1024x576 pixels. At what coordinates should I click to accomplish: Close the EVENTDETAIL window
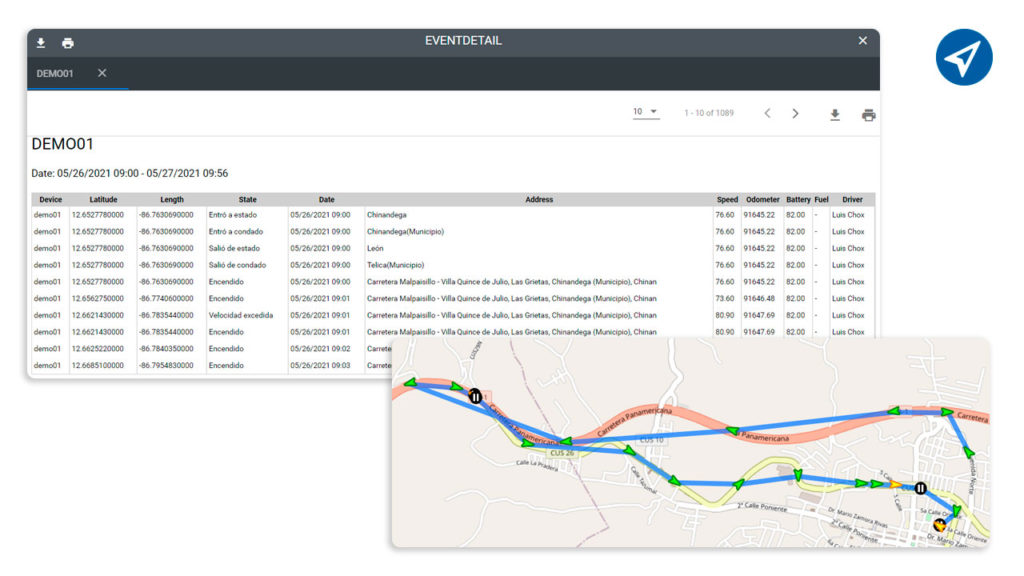[862, 40]
